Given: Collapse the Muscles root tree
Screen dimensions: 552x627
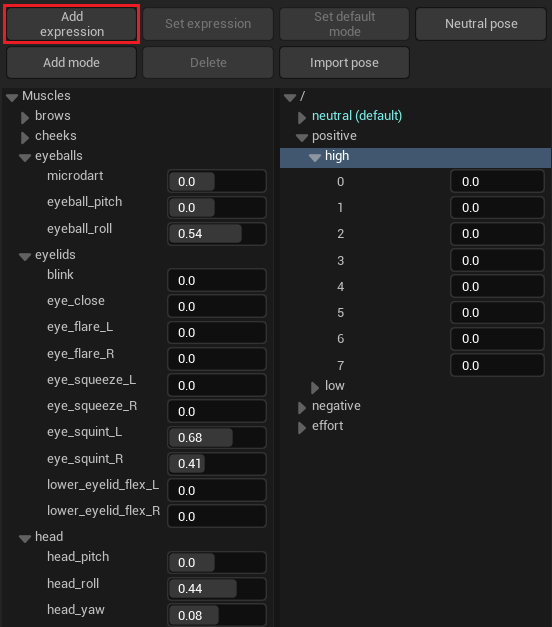Looking at the screenshot, I should [x=12, y=97].
